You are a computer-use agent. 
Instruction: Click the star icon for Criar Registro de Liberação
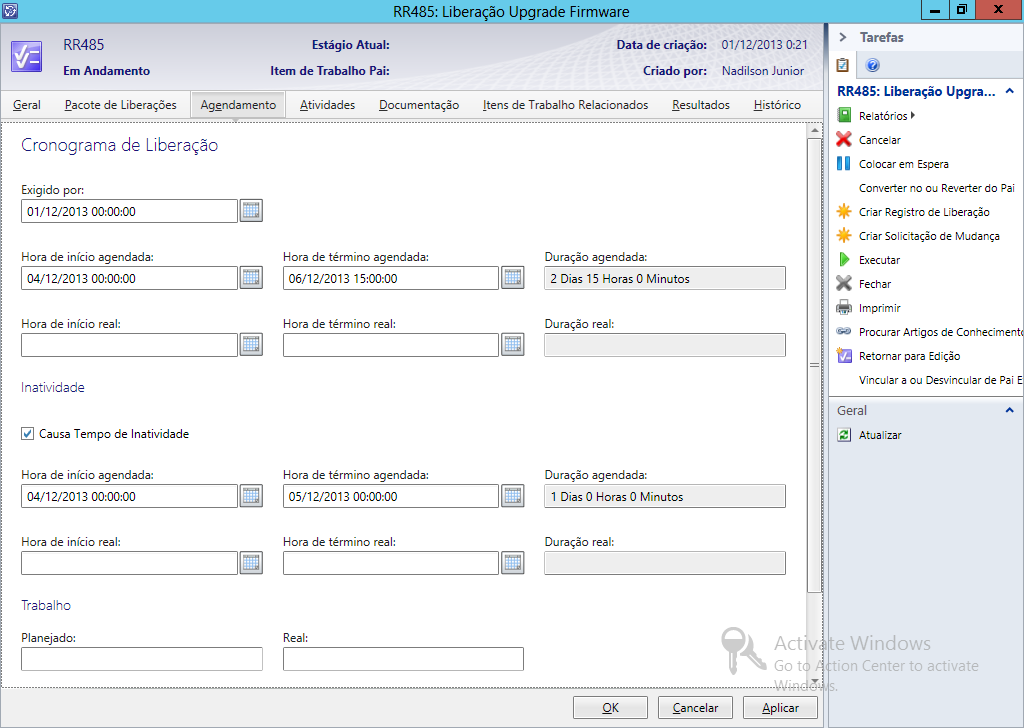[x=844, y=212]
